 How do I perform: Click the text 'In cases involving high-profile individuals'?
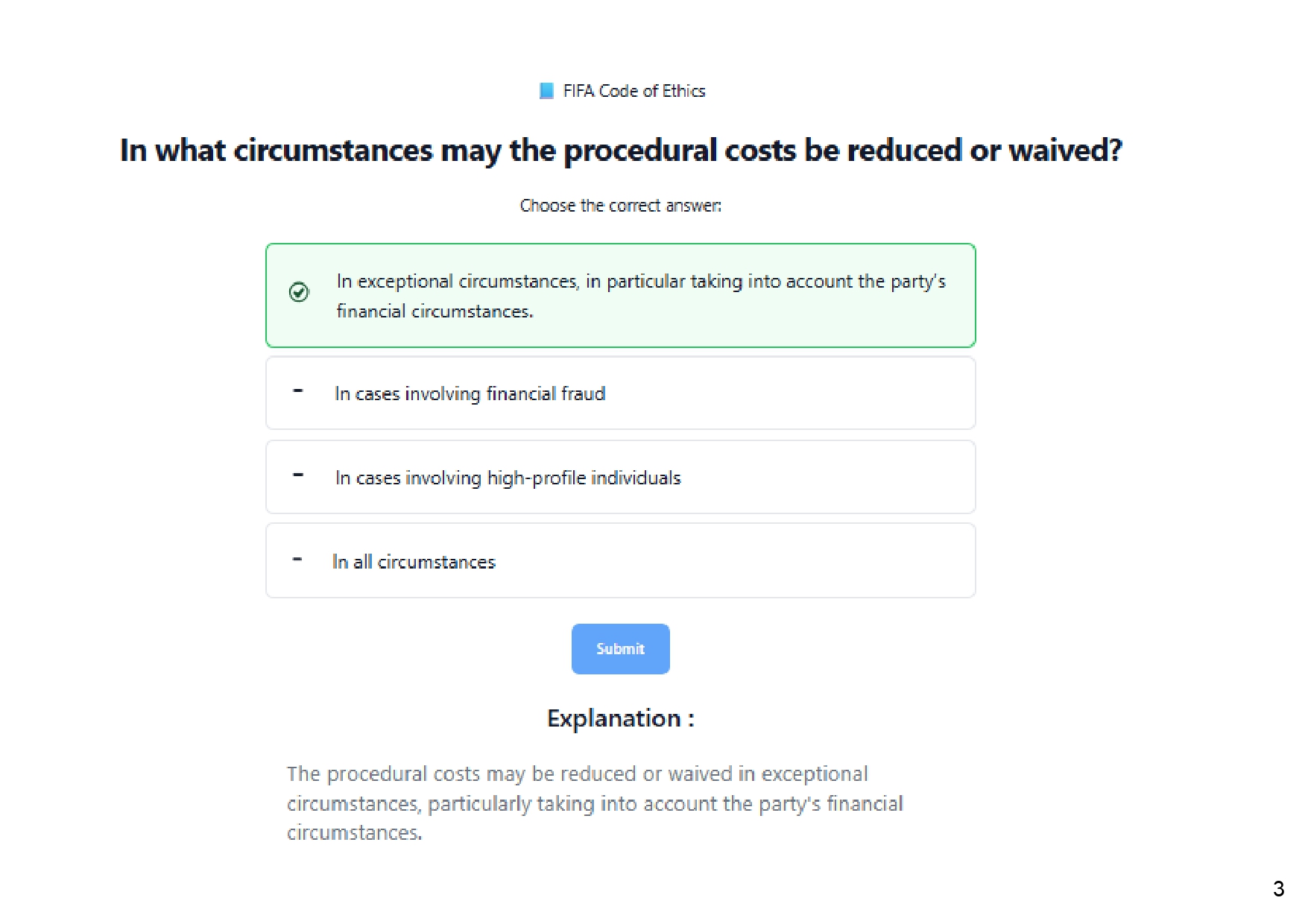click(x=508, y=478)
